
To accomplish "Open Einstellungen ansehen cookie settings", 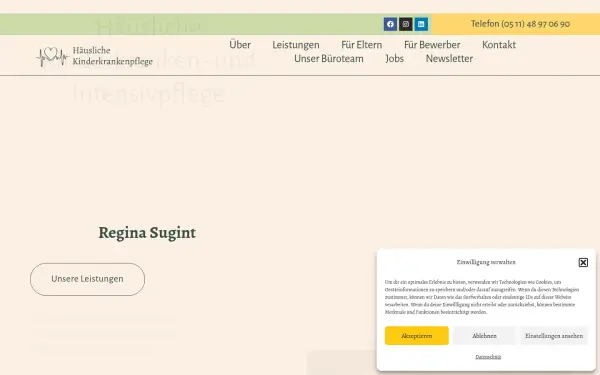I will click(x=554, y=336).
